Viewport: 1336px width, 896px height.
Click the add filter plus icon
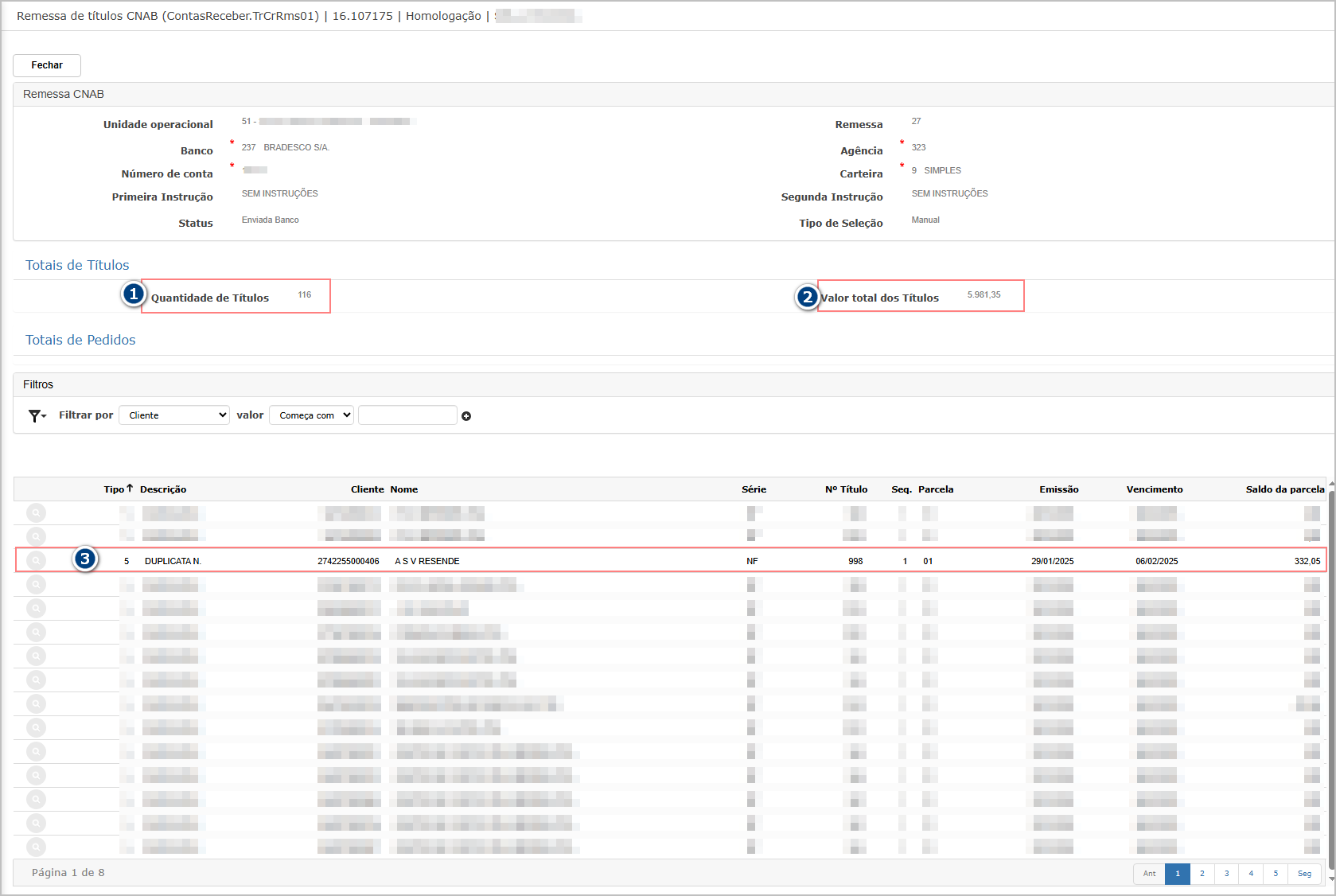click(466, 416)
